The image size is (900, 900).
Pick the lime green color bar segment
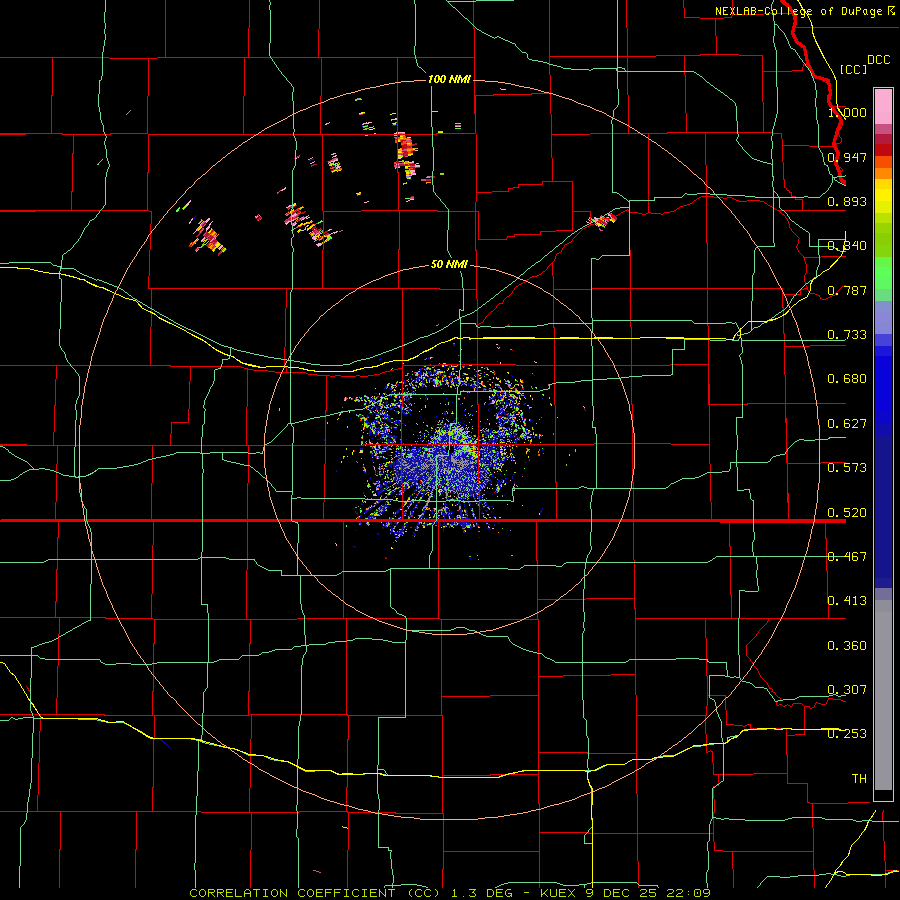coord(883,238)
